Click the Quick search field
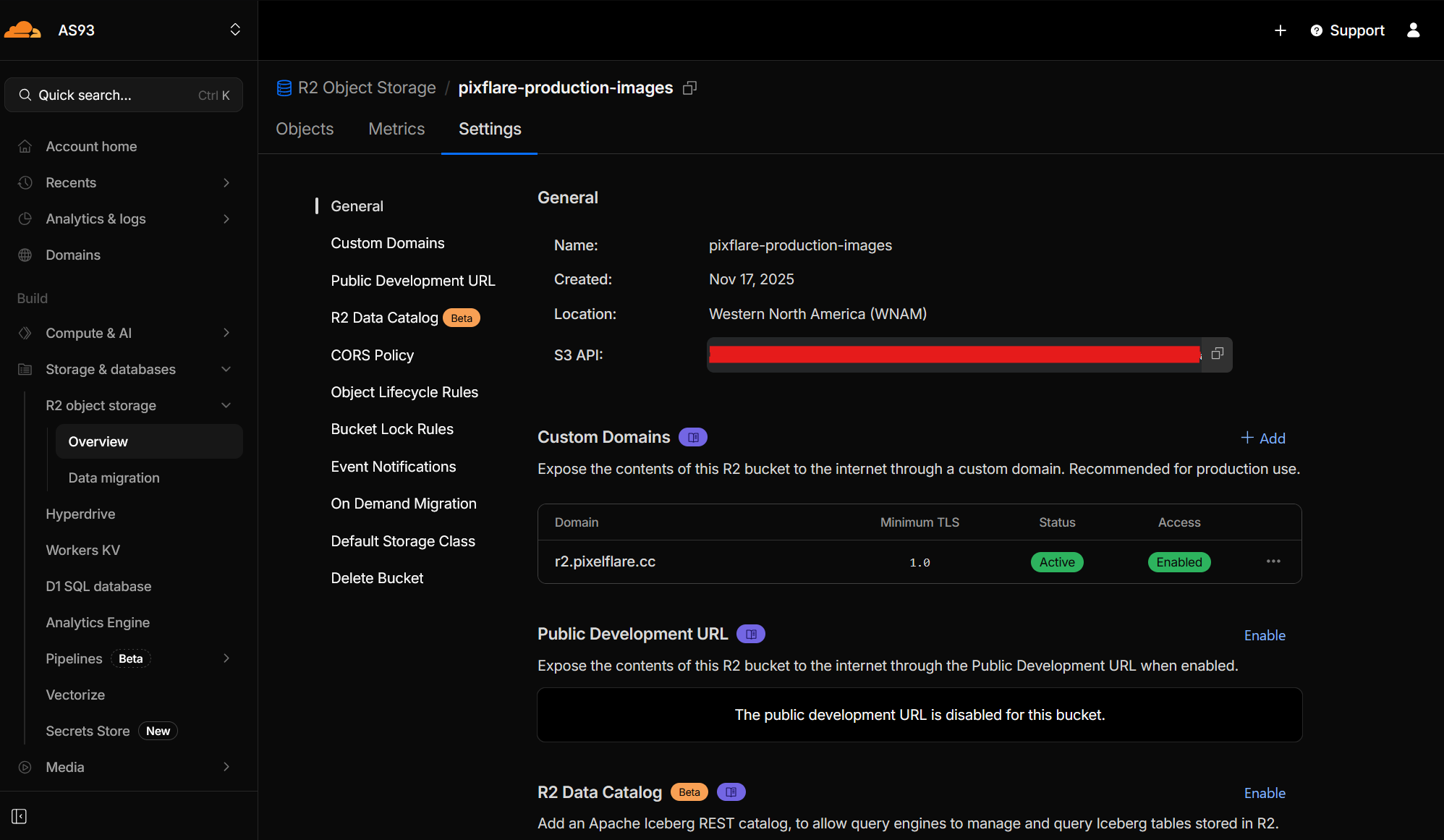 point(123,95)
